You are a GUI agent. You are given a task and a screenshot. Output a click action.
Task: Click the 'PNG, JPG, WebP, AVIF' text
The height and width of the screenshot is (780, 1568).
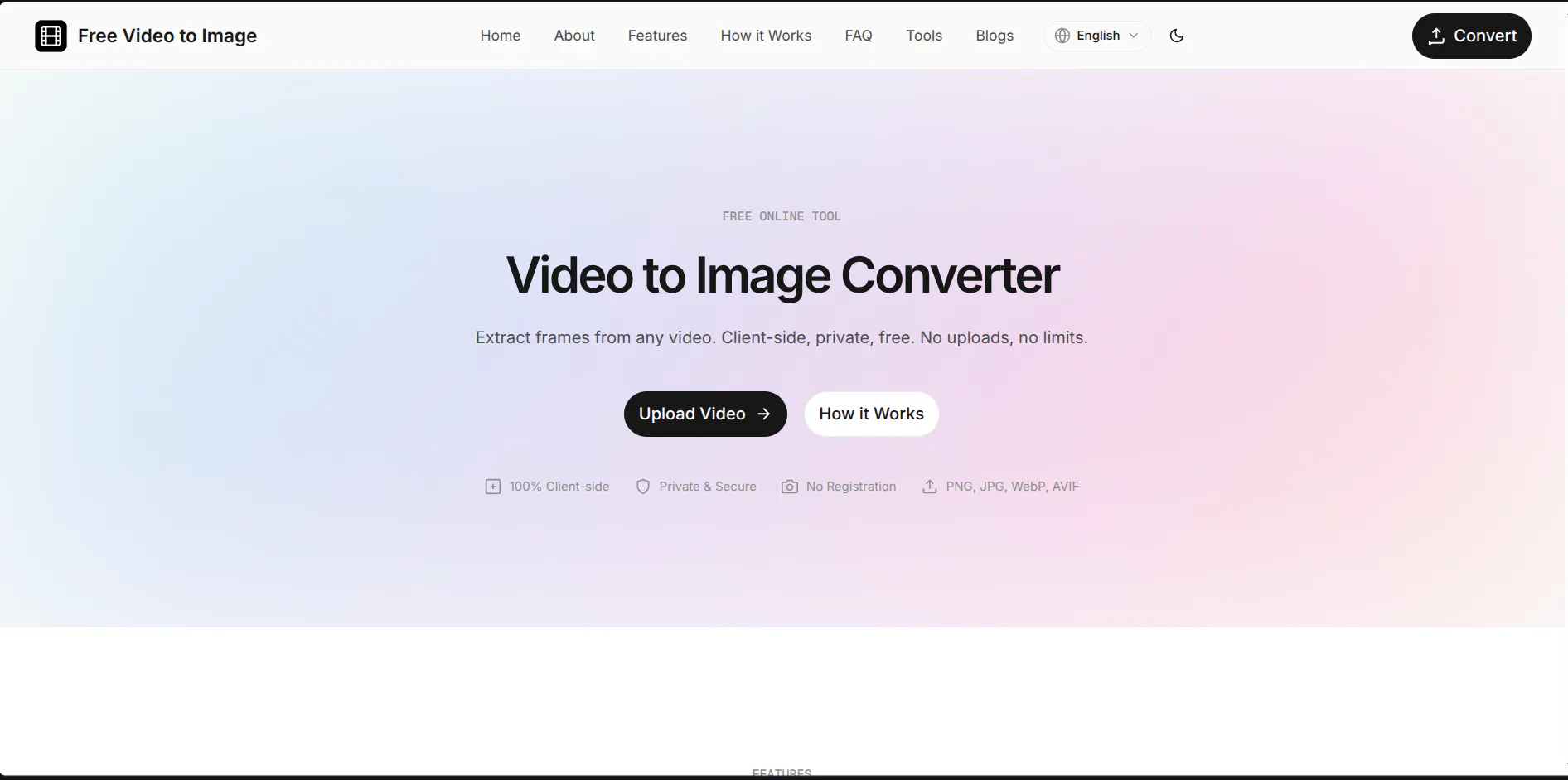[1013, 487]
